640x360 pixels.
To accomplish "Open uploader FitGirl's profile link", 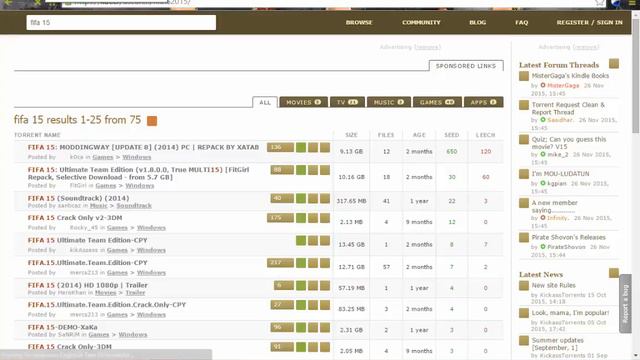I will click(78, 186).
